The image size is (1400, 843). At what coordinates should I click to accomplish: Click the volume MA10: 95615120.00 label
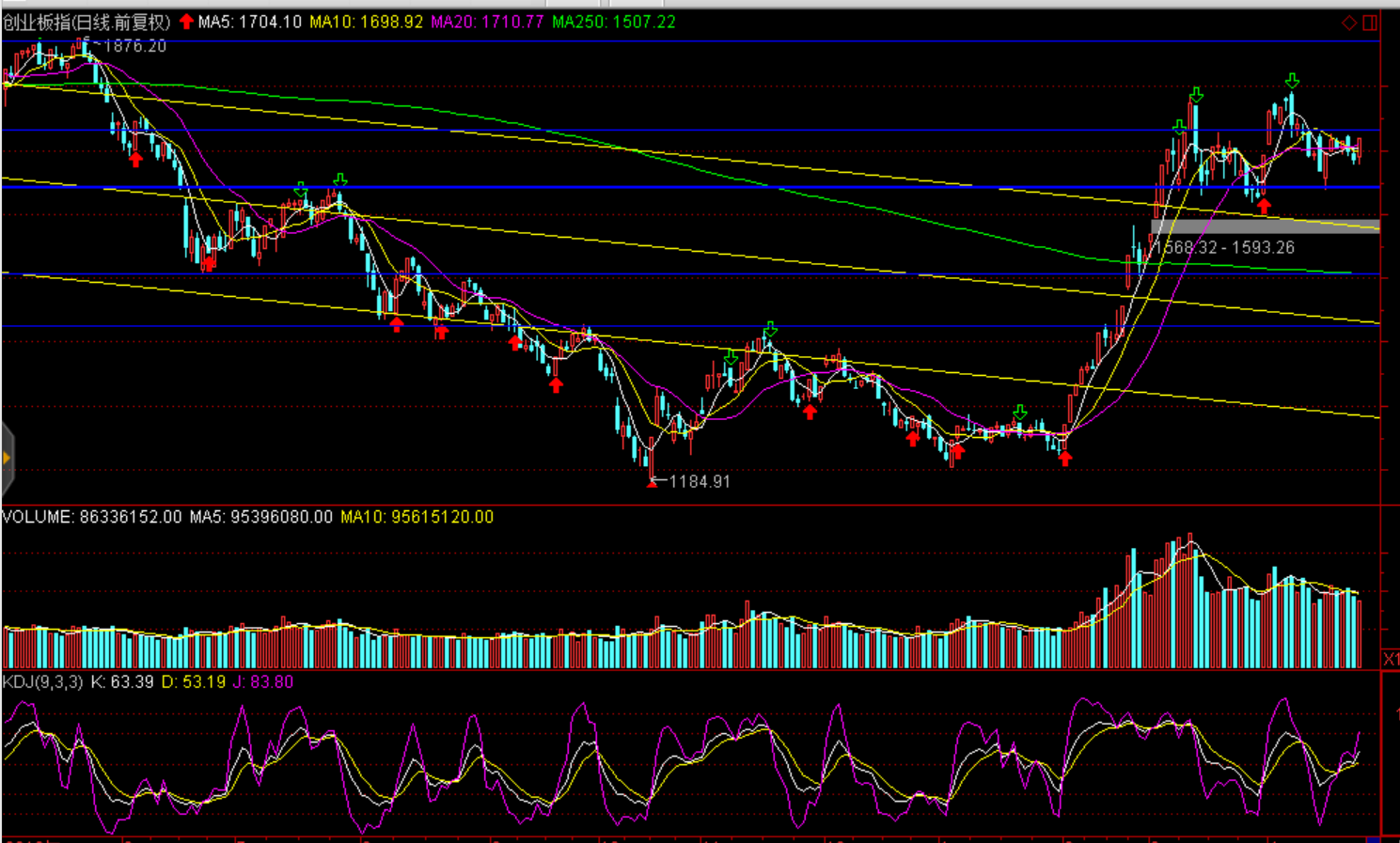click(417, 517)
